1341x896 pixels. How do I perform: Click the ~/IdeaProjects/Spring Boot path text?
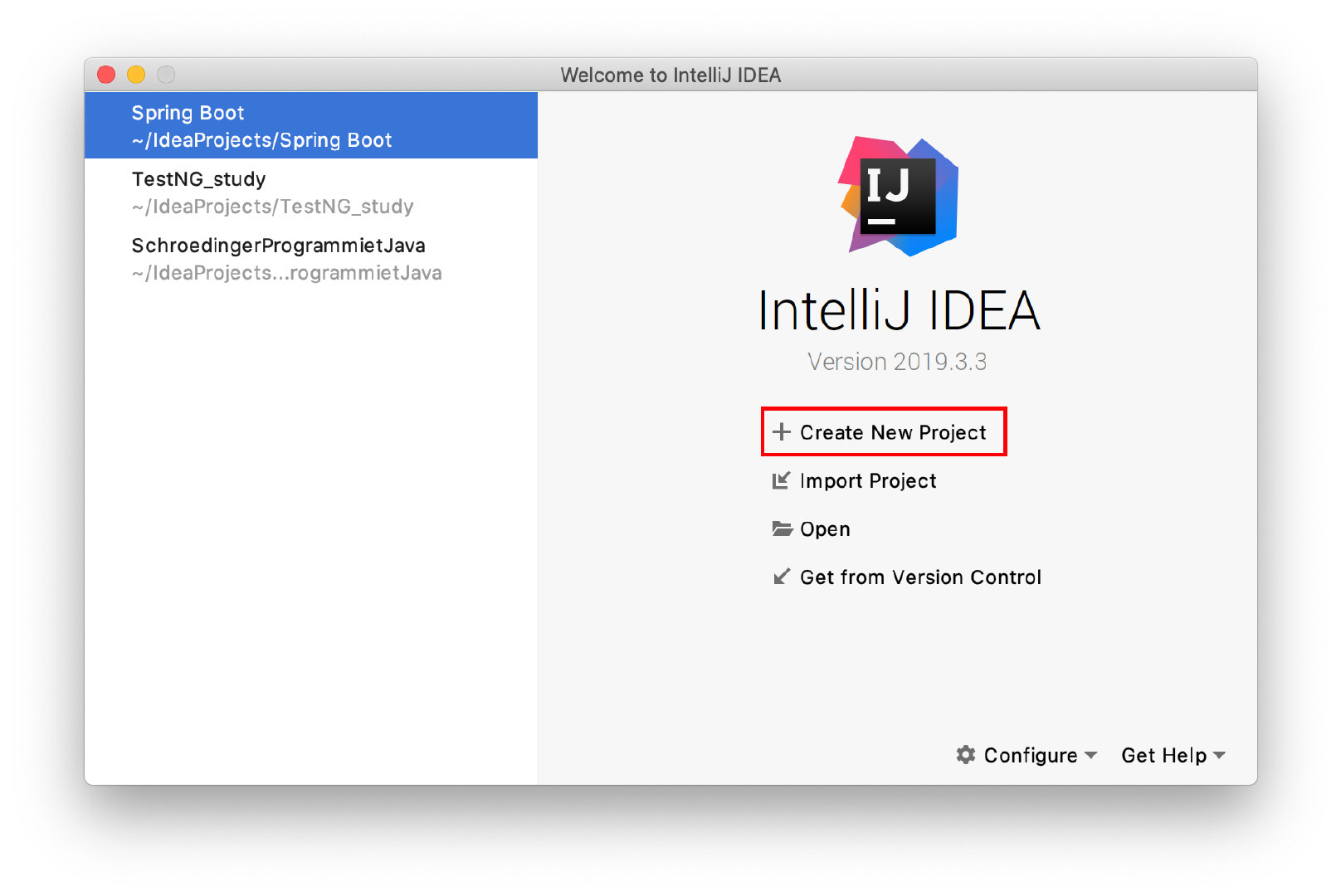point(261,140)
